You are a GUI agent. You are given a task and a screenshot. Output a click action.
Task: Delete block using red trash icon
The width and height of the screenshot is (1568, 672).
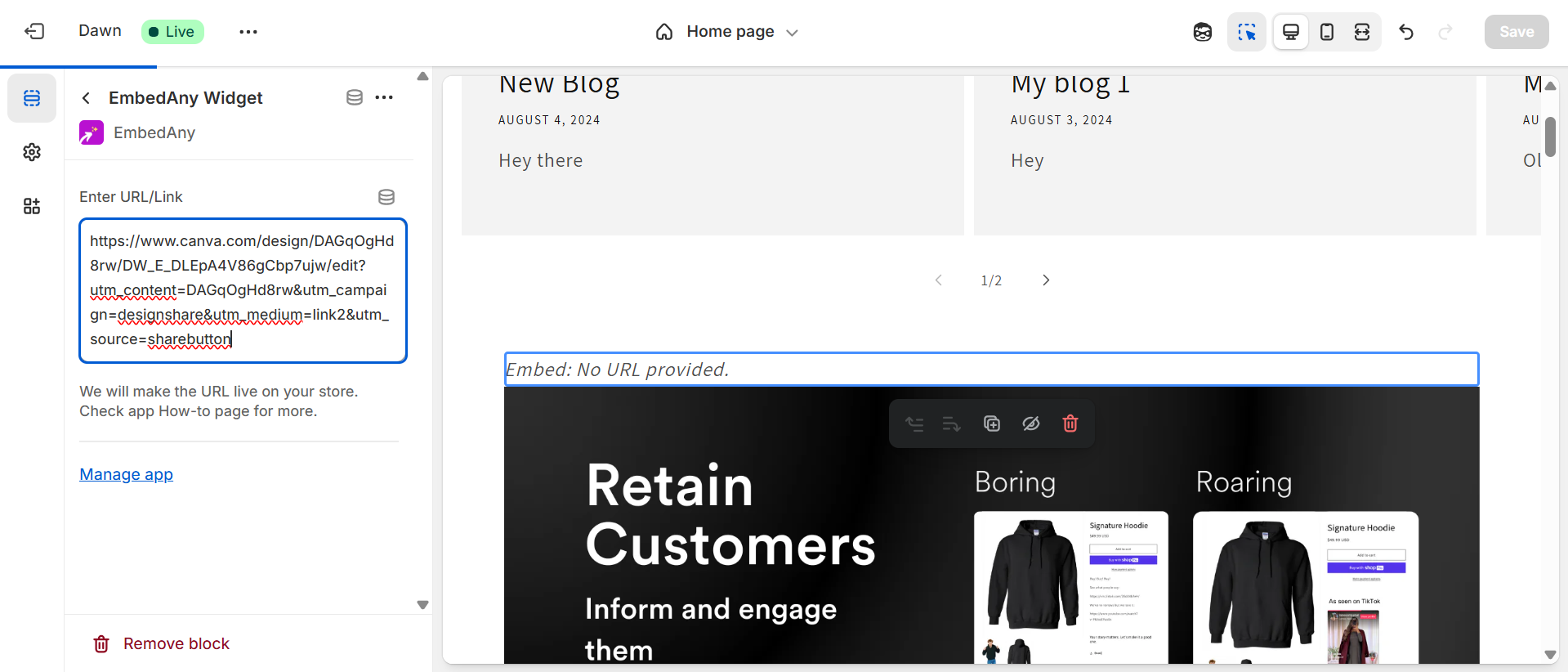pyautogui.click(x=1070, y=423)
